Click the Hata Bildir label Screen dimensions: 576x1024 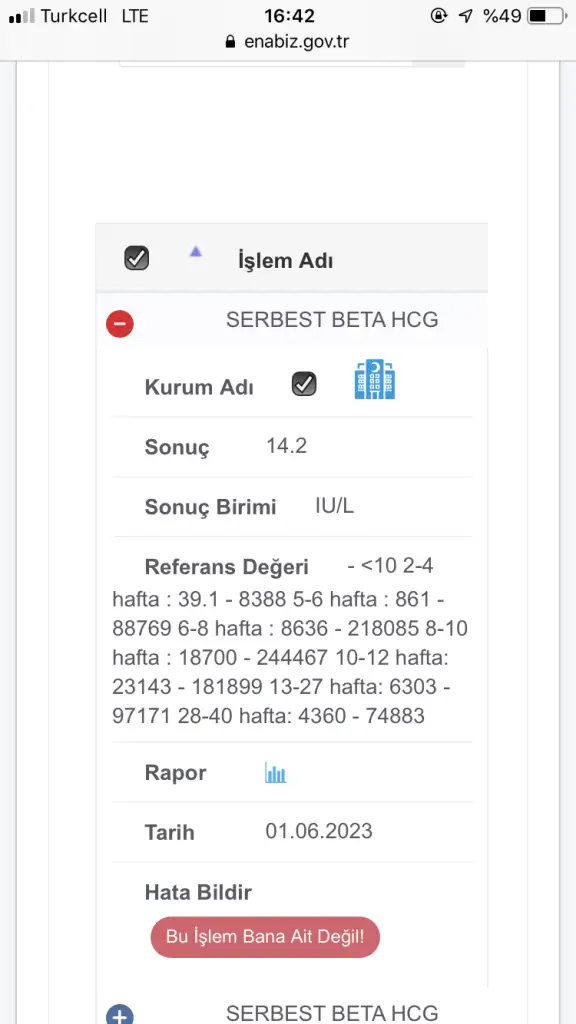pyautogui.click(x=198, y=892)
